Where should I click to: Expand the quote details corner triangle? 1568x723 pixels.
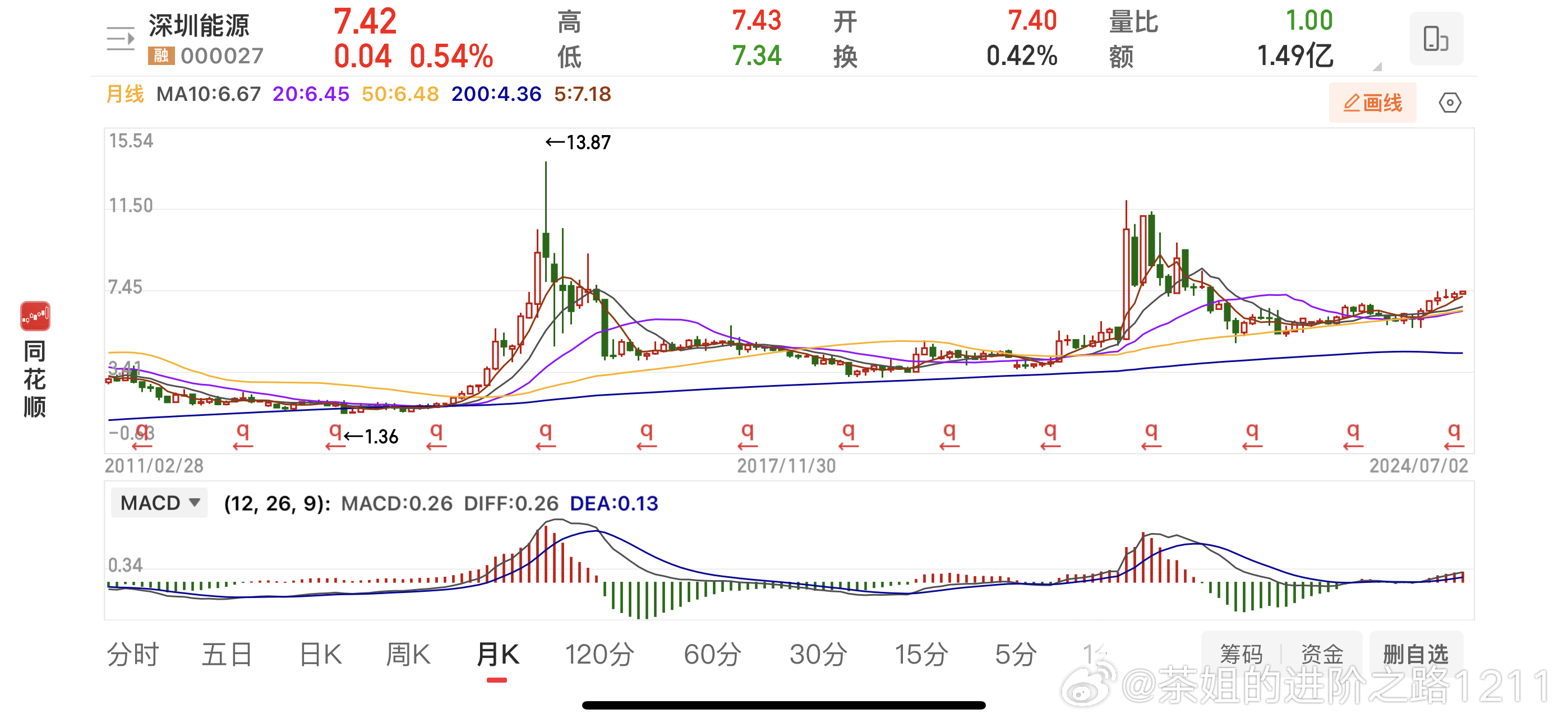pos(1377,67)
